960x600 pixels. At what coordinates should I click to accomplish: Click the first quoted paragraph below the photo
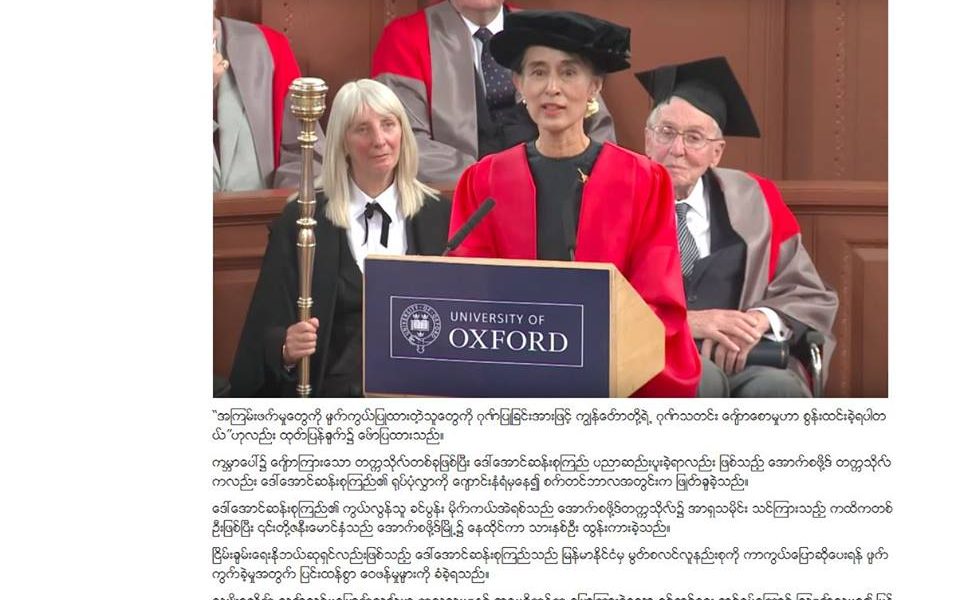coord(549,426)
